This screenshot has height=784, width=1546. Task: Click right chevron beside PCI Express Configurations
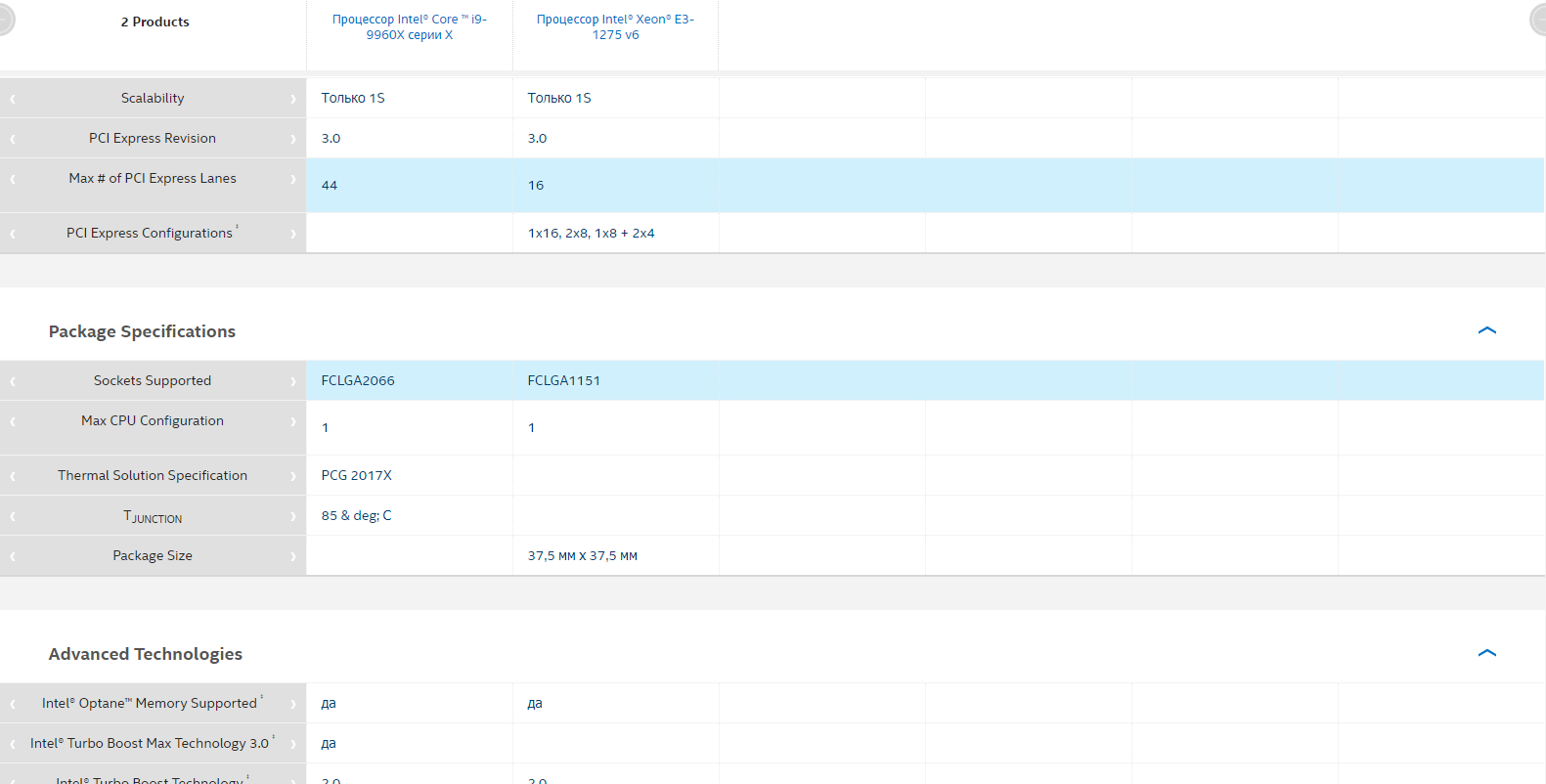292,234
